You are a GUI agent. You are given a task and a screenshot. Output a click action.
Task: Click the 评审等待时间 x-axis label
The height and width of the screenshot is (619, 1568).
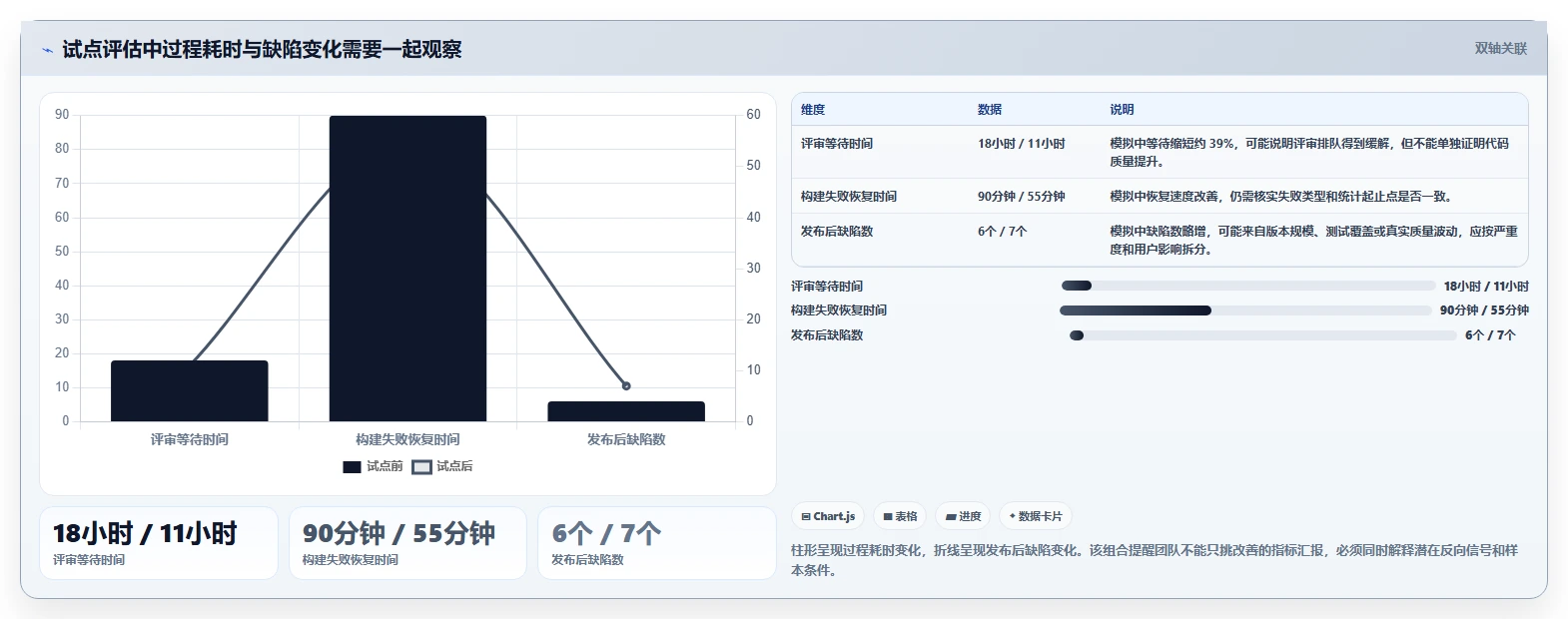(x=190, y=439)
